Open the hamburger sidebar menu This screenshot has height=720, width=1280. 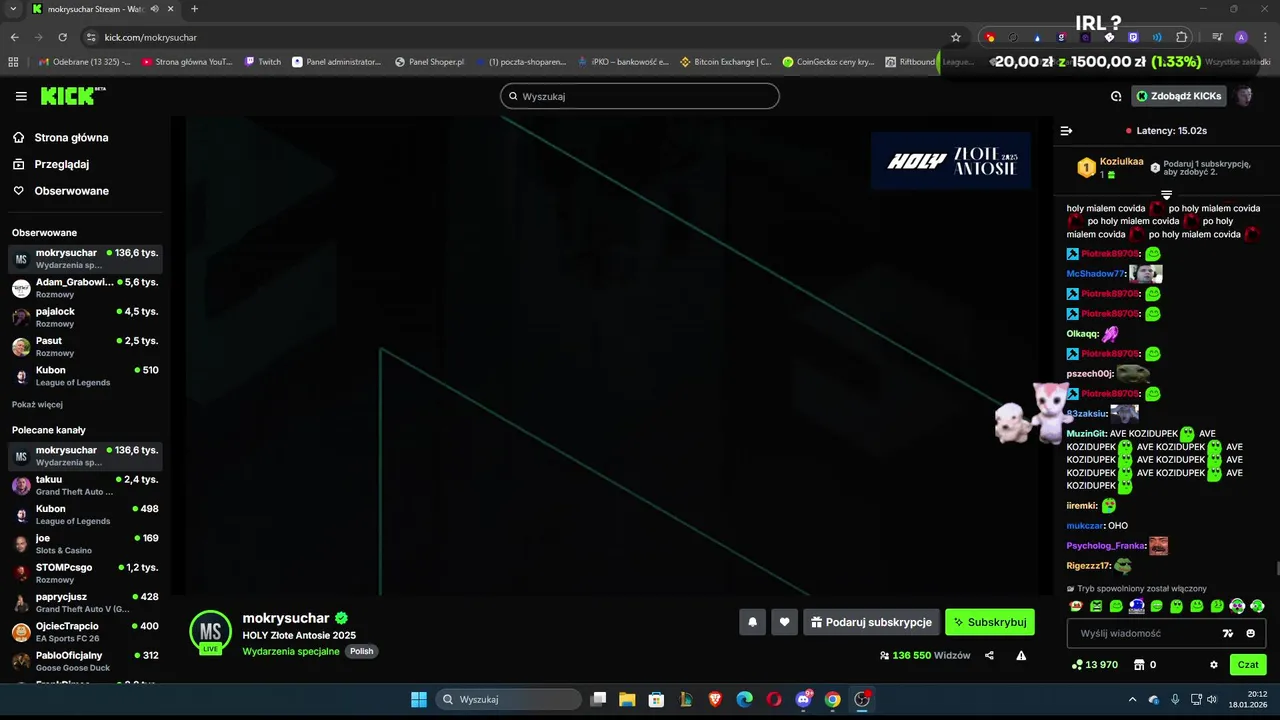21,96
